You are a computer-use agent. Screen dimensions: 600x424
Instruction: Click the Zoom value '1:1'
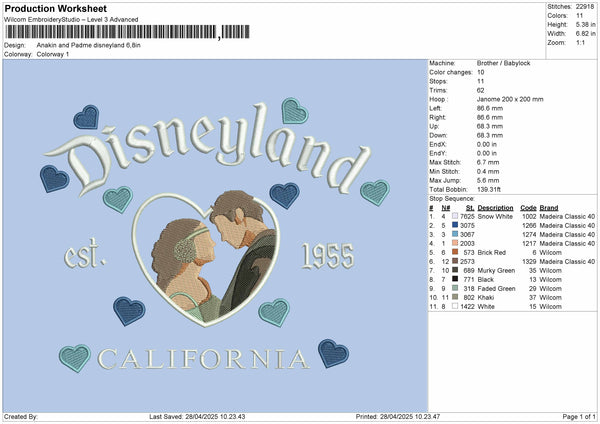(x=580, y=43)
